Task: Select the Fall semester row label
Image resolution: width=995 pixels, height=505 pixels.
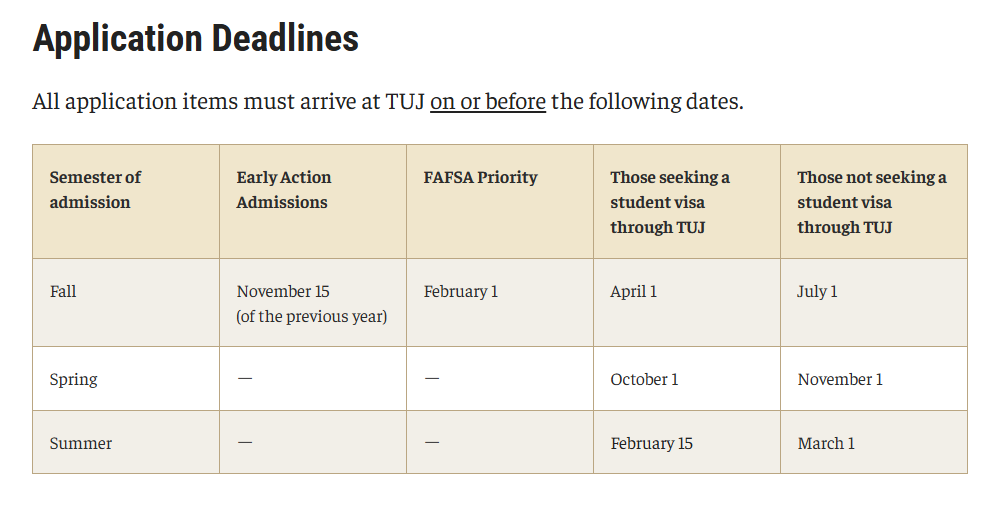Action: click(x=63, y=292)
